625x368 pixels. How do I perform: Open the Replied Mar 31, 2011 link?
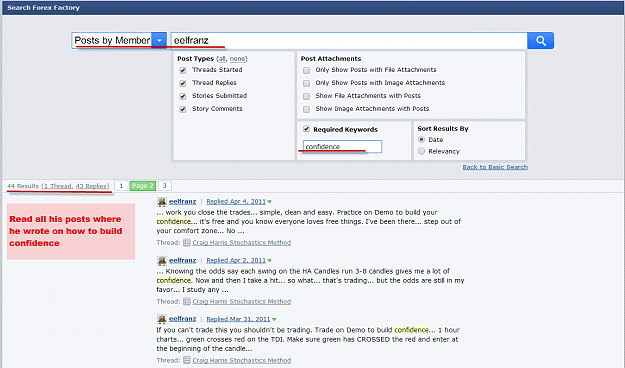click(x=238, y=319)
